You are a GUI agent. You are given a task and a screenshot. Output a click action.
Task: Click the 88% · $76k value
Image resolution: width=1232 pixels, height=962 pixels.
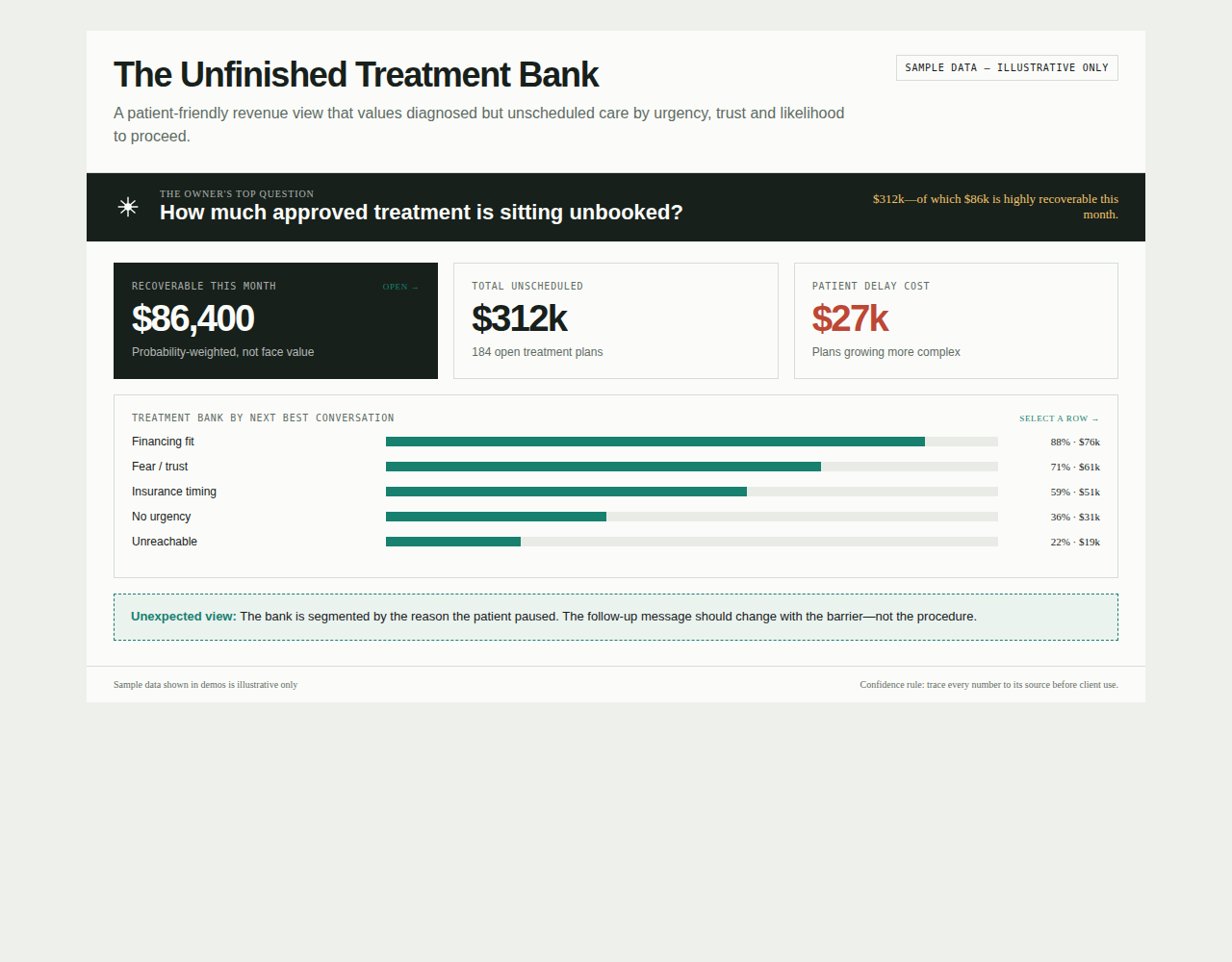1075,442
